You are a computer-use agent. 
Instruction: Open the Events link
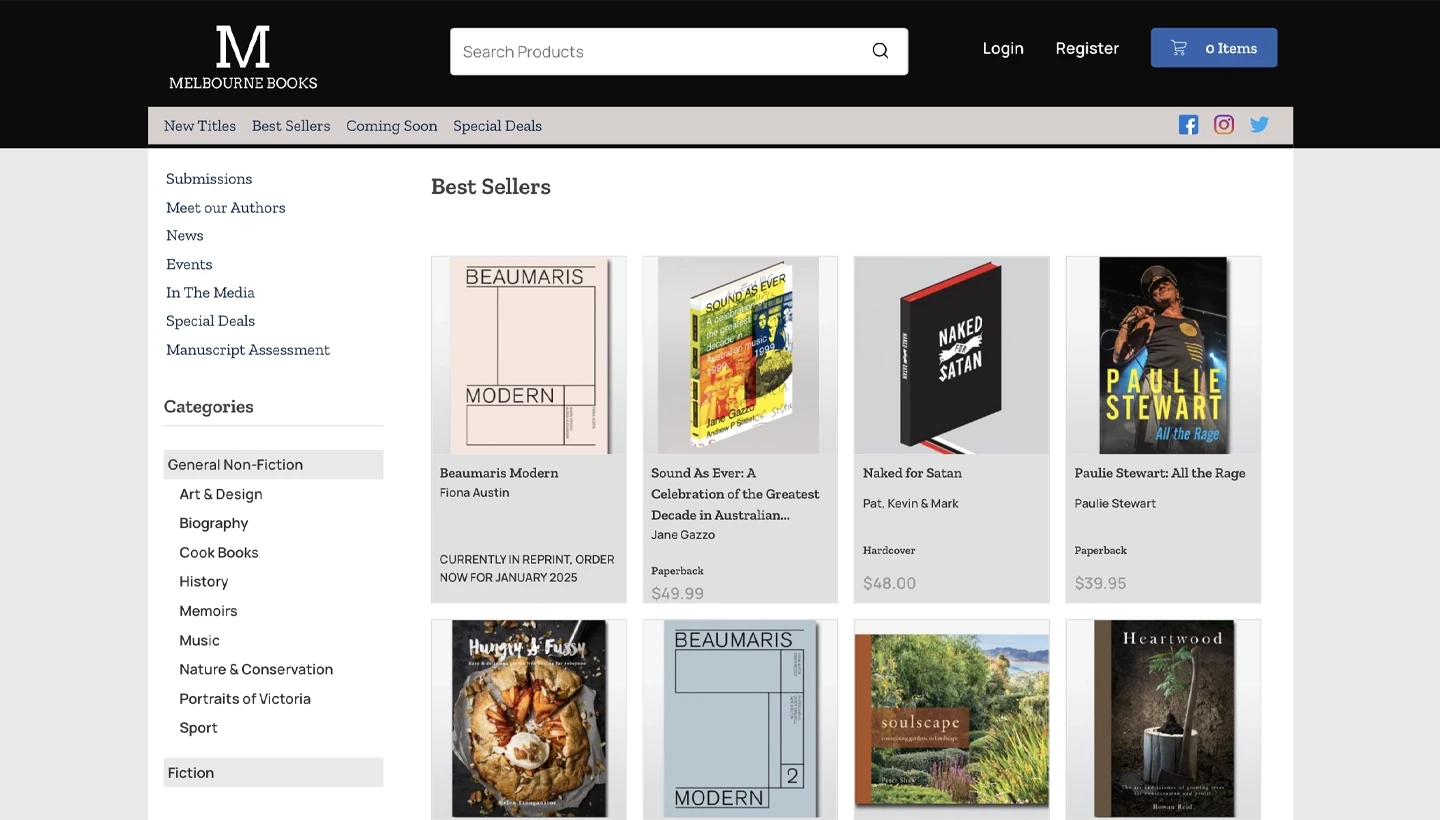189,265
